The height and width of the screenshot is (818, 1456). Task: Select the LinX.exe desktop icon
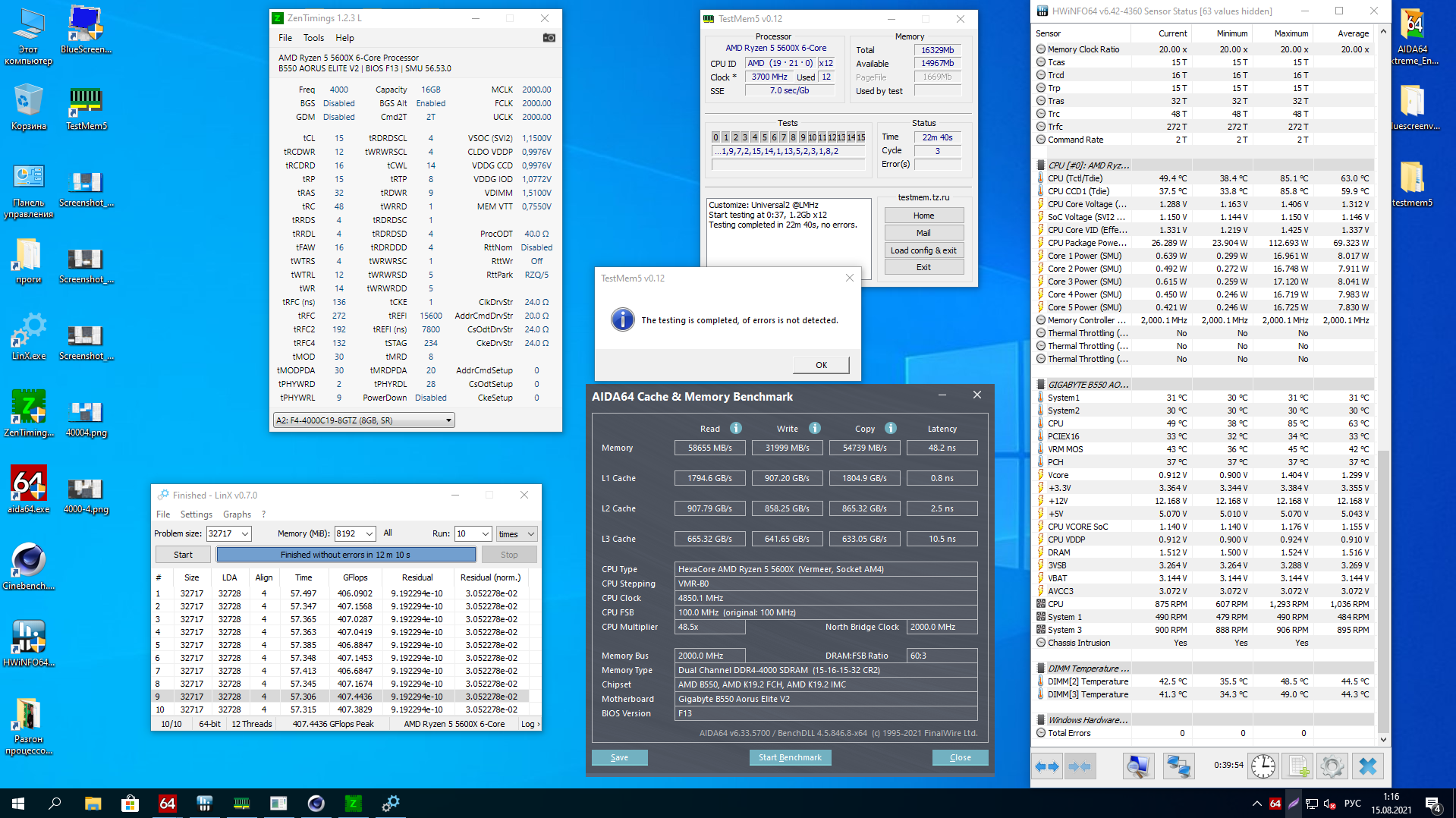point(29,336)
